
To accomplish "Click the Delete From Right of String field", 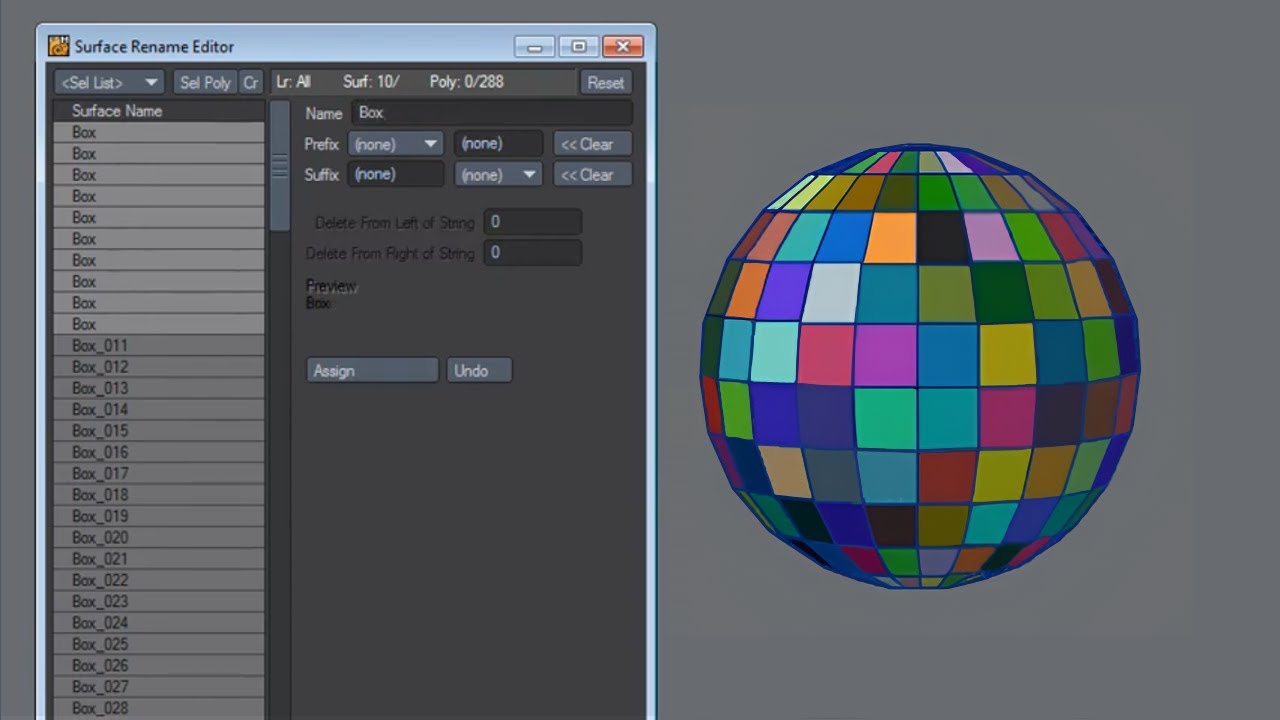I will tap(532, 253).
